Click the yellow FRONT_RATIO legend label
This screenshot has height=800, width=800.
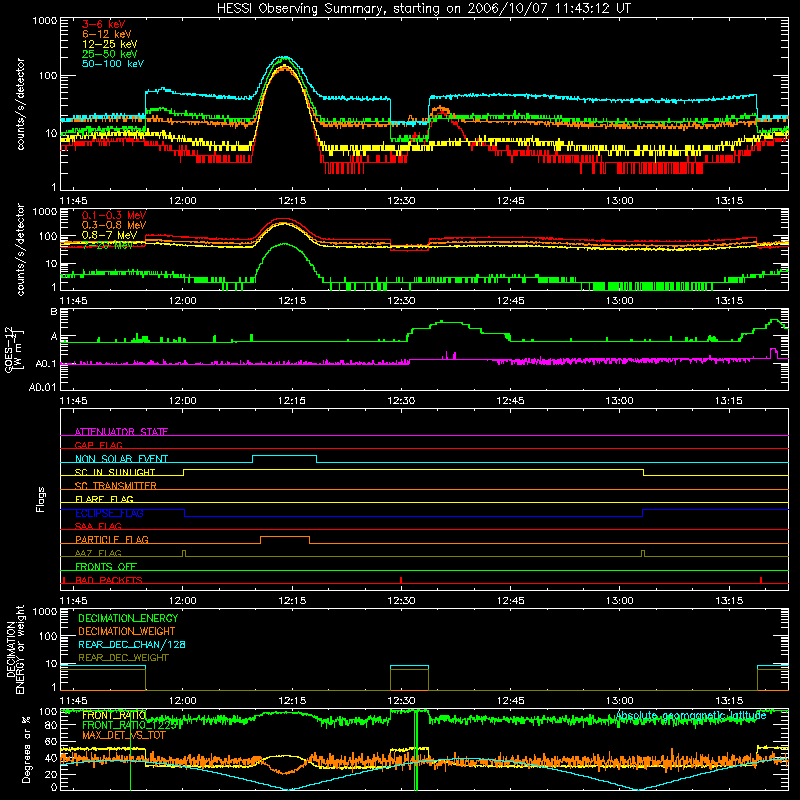click(114, 715)
